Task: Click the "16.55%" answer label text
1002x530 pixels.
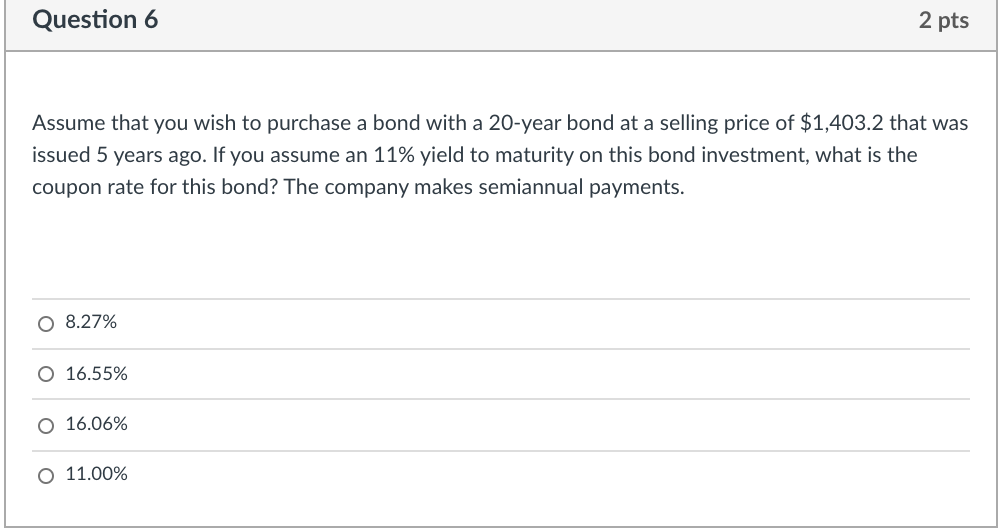Action: (x=96, y=374)
